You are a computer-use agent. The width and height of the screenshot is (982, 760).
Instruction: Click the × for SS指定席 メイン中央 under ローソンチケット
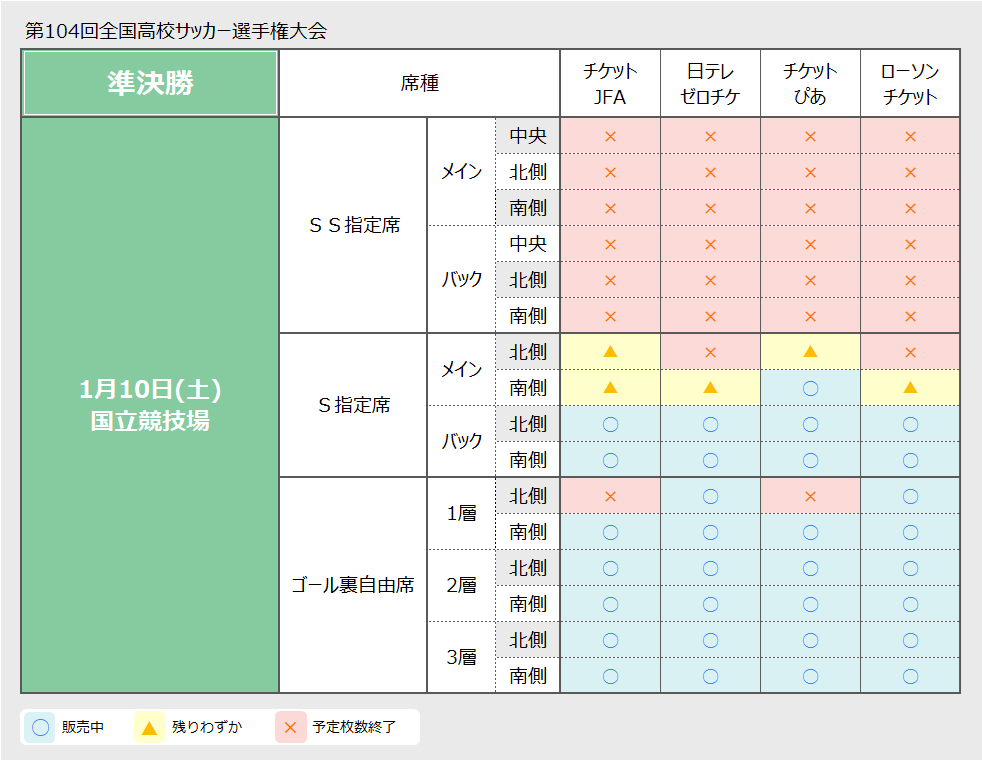tap(911, 136)
